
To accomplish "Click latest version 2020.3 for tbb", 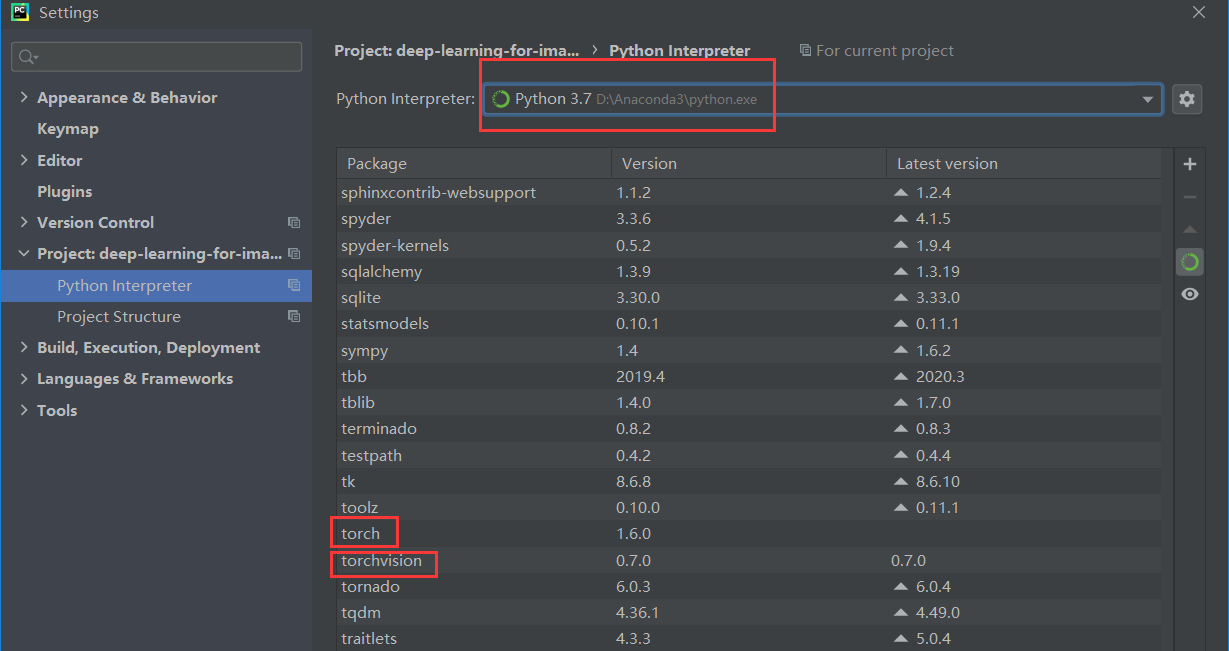I will 940,376.
